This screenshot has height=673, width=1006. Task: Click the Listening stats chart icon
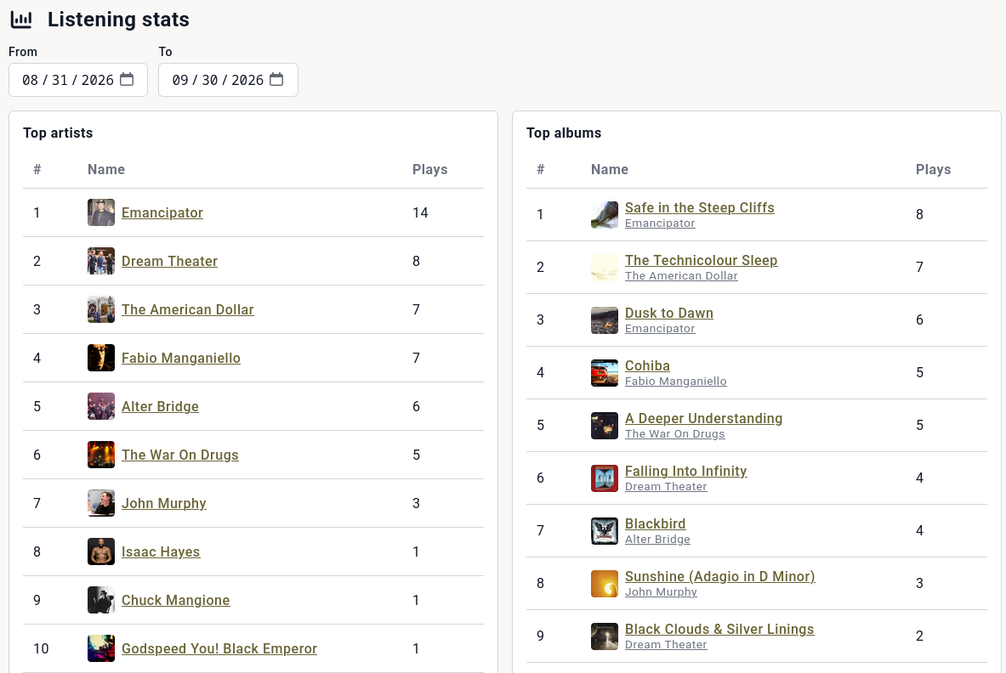coord(21,19)
